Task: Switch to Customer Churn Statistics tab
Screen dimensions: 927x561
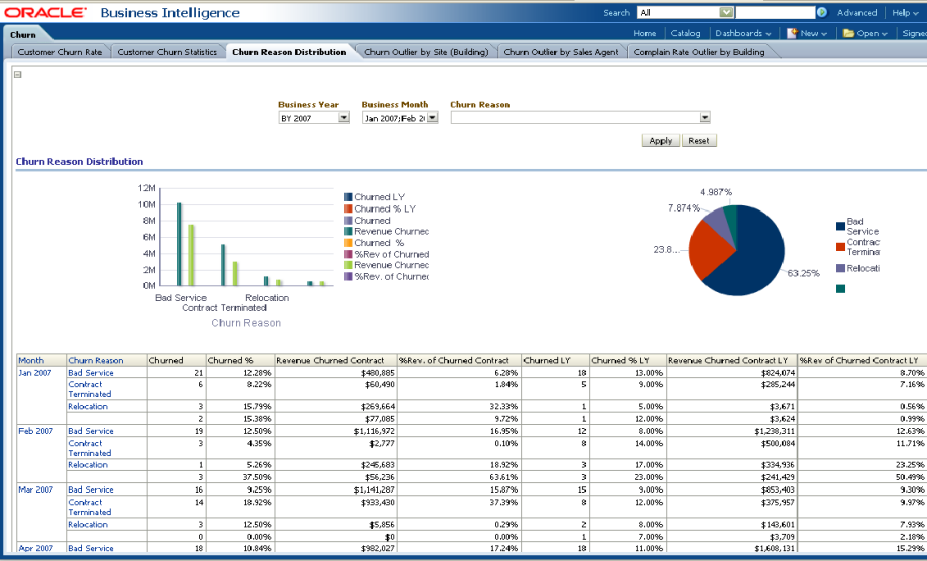Action: click(167, 52)
